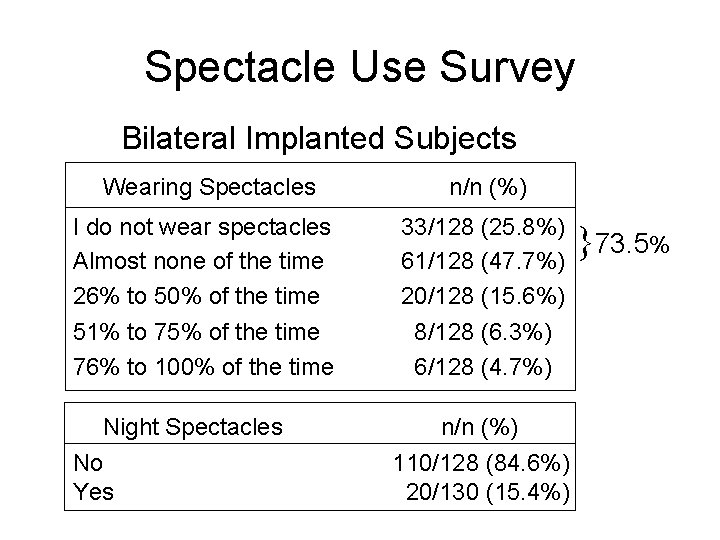Click the 73.5% bracket total
Image resolution: width=720 pixels, height=540 pixels.
[x=632, y=243]
